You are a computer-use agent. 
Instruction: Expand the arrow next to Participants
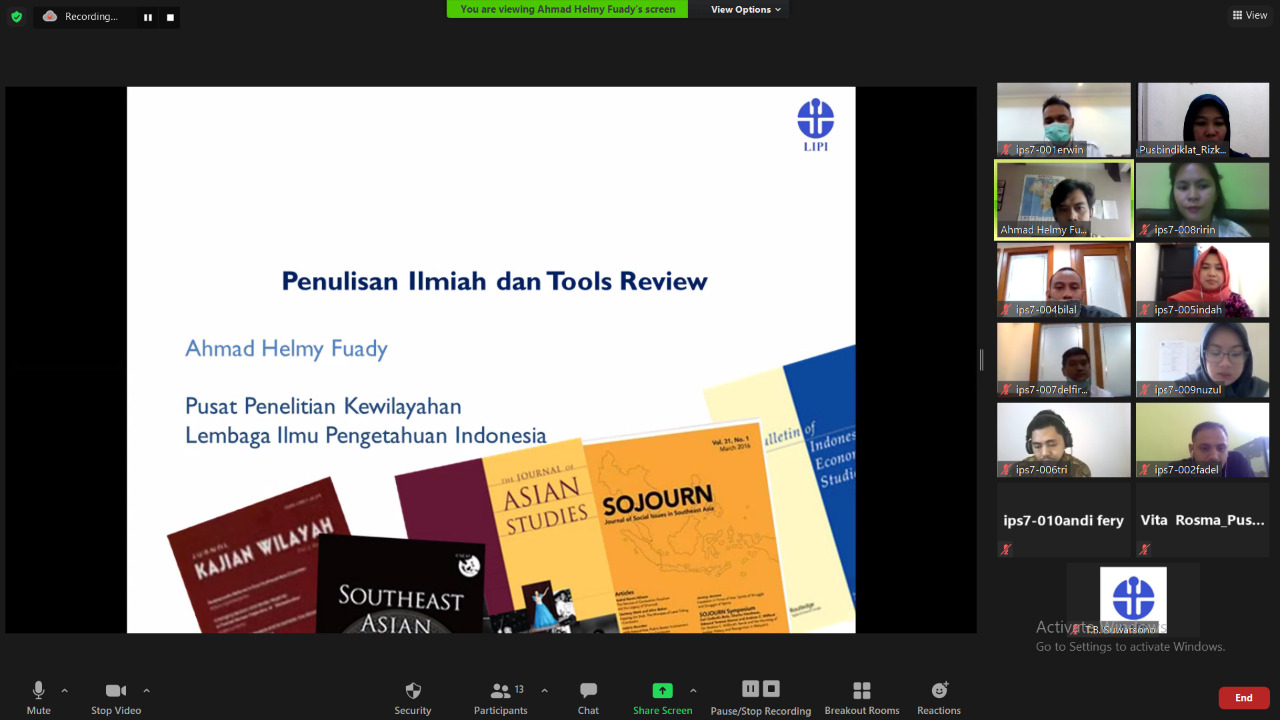click(x=544, y=690)
